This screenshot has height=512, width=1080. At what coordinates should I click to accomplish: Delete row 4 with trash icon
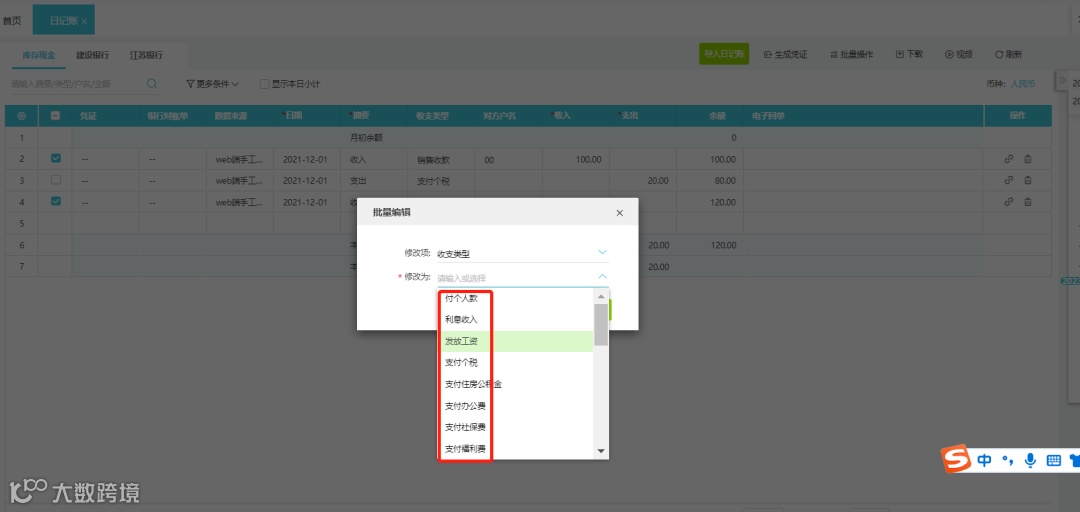[1028, 202]
